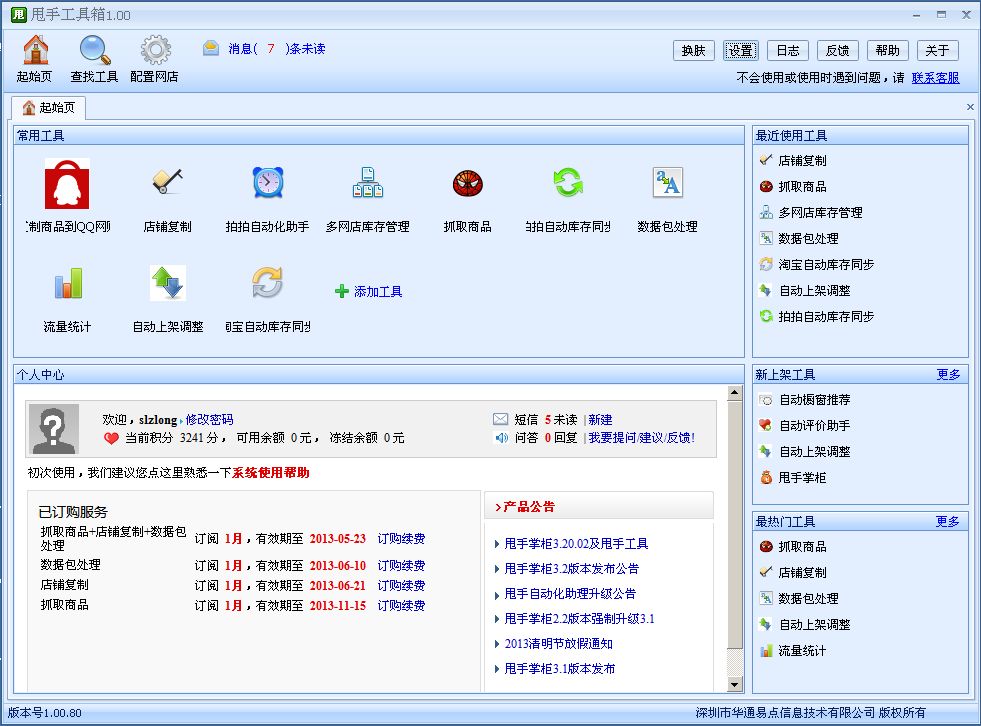Open 数据包处理 in recently used tools
981x726 pixels.
(x=799, y=238)
